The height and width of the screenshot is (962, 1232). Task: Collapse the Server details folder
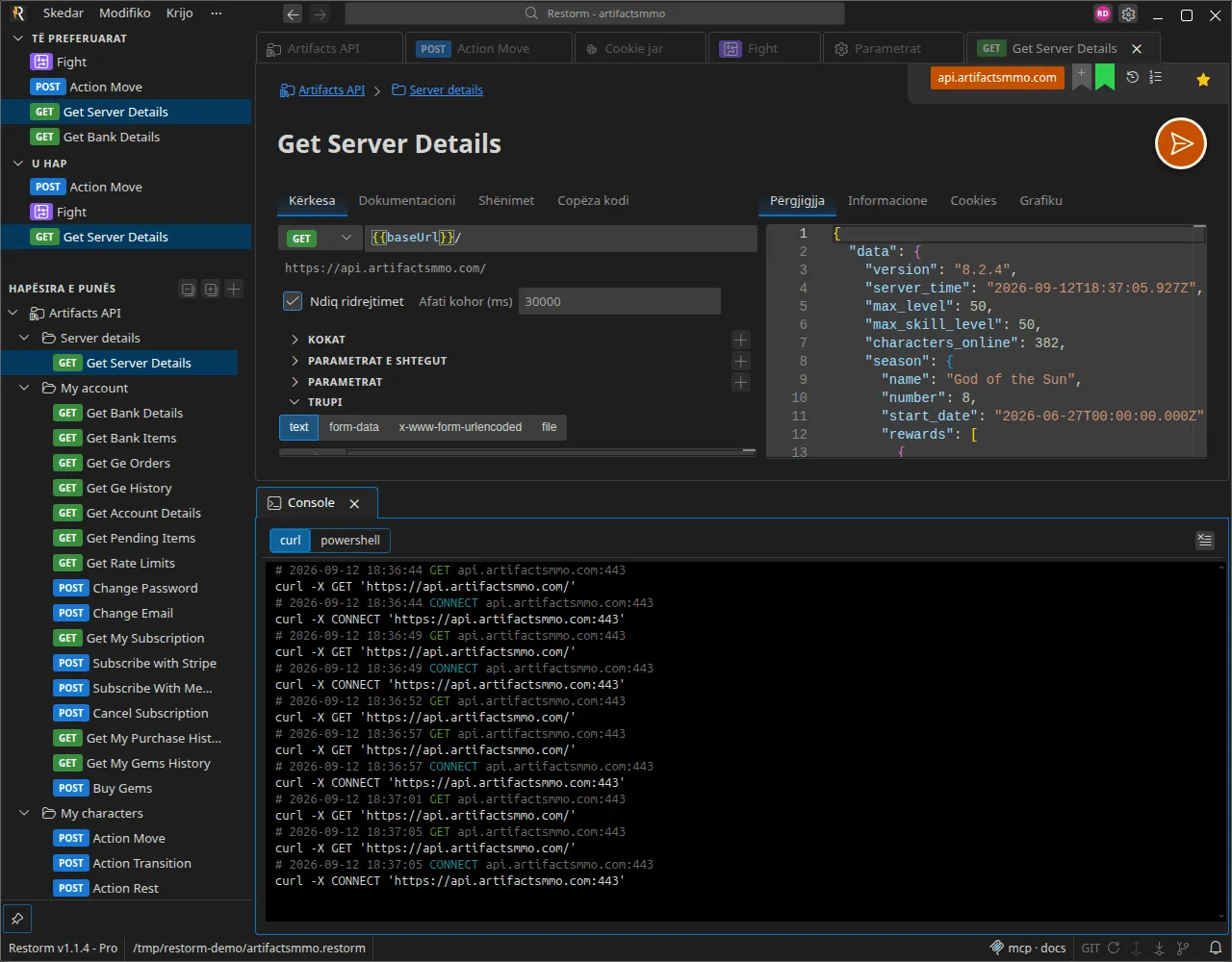[25, 338]
